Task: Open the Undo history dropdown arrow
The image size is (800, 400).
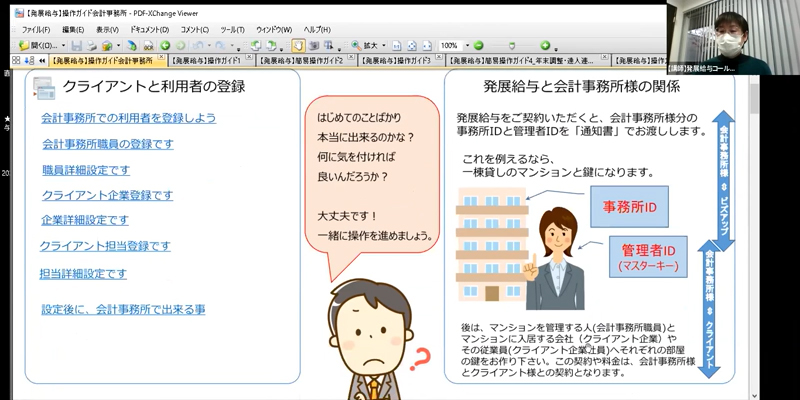Action: click(x=209, y=45)
